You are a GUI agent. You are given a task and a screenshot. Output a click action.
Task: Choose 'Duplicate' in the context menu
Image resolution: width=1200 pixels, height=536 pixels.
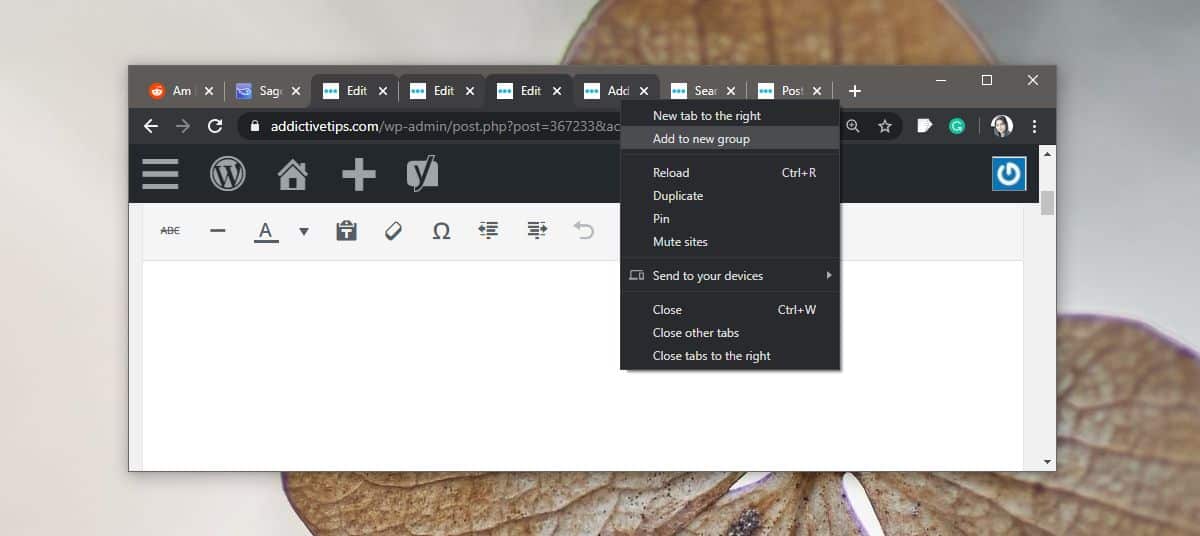[730, 196]
